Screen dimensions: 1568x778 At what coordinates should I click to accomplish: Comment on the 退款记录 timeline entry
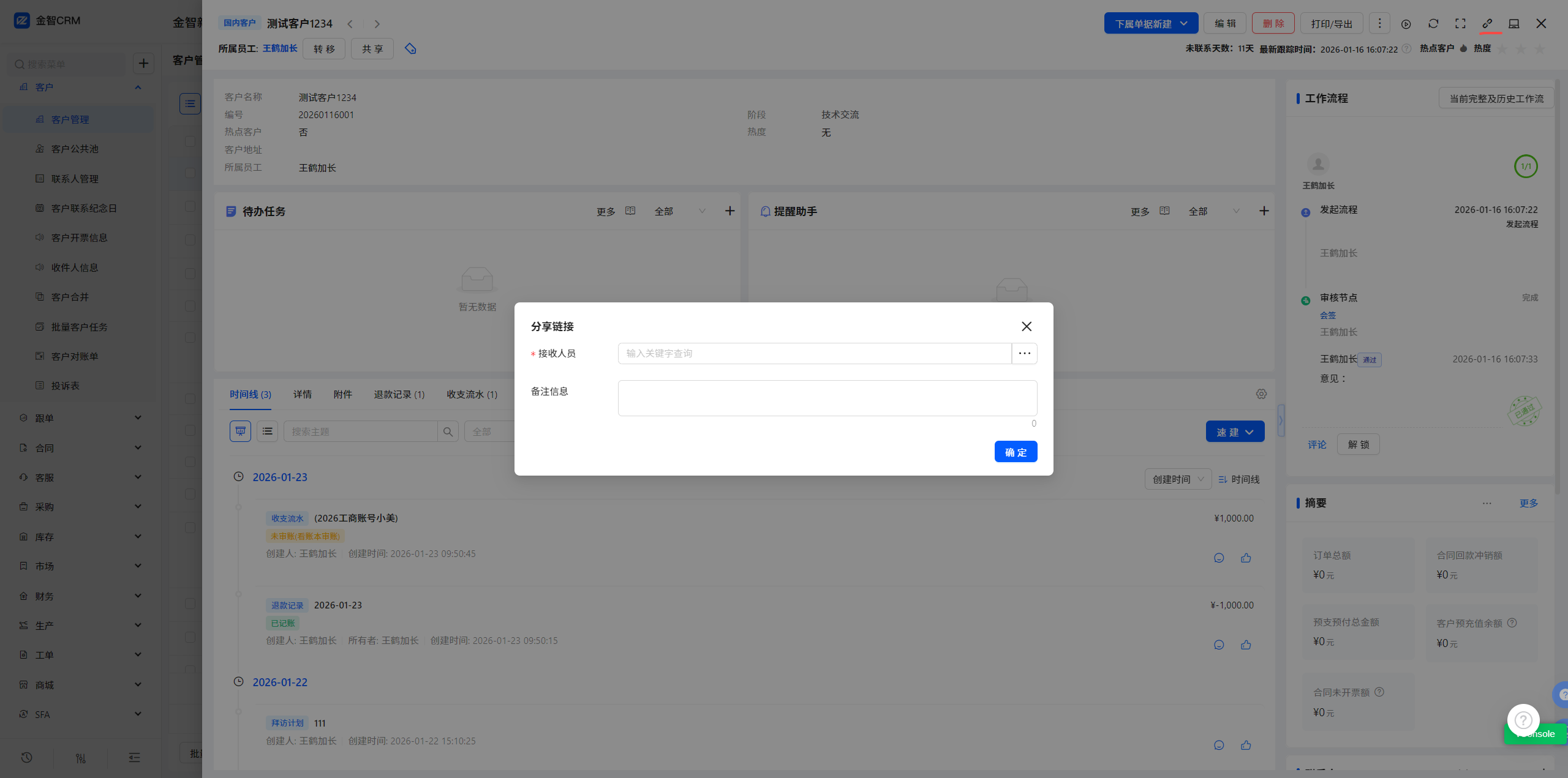coord(1219,645)
